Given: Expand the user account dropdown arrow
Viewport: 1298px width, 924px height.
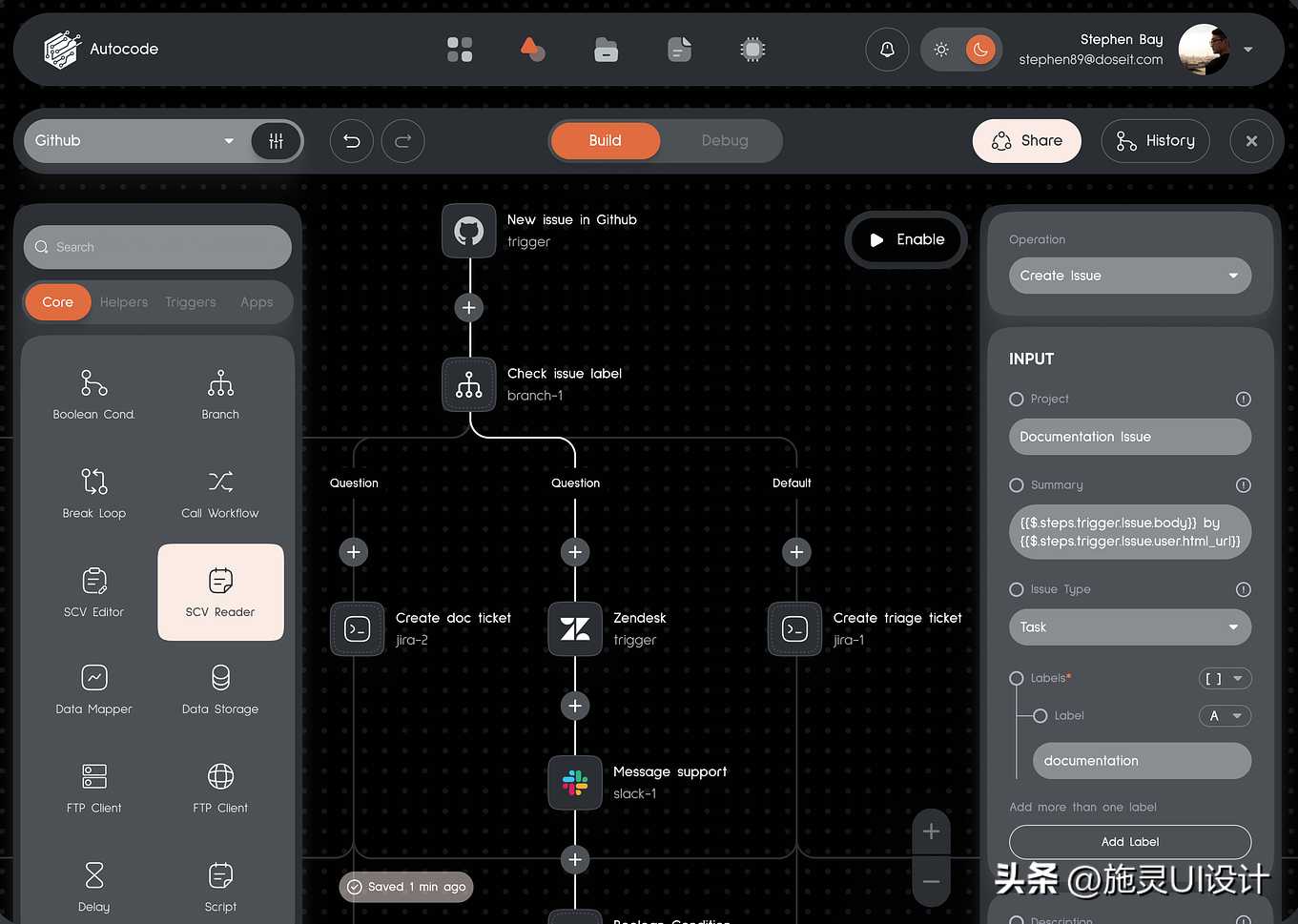Looking at the screenshot, I should click(1248, 50).
